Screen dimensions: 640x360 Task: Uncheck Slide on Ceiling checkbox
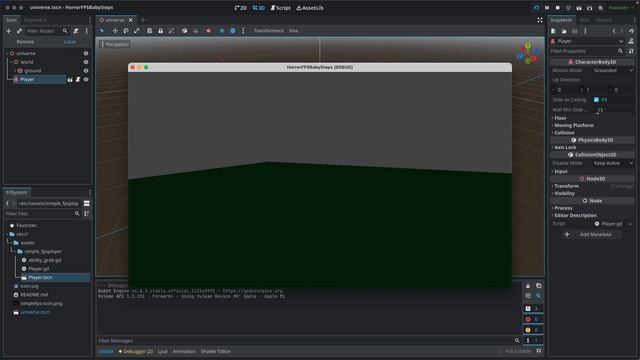tap(596, 100)
